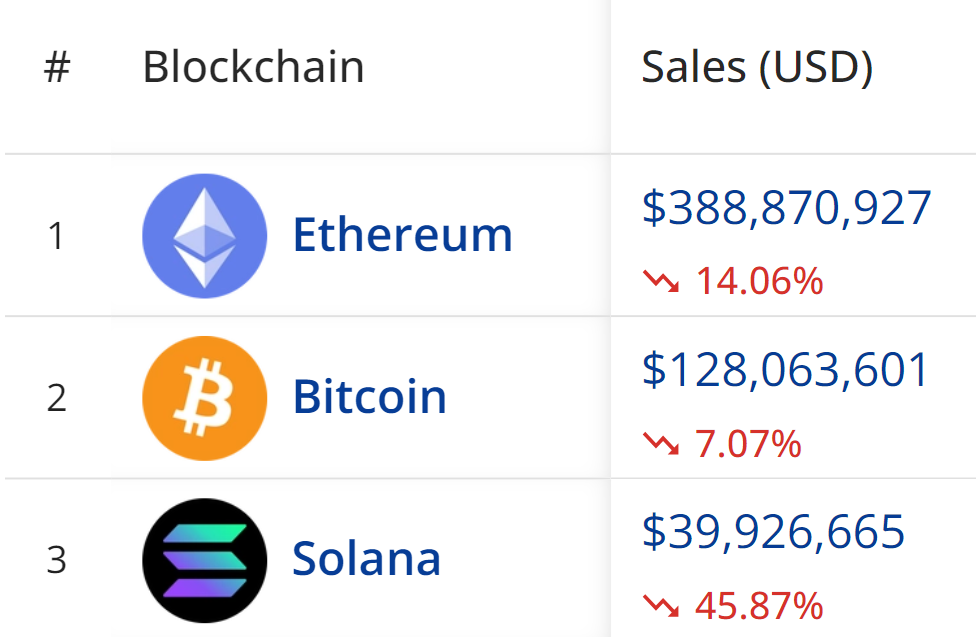Viewport: 976px width, 637px height.
Task: Click the 7.07% change for Bitcoin
Action: [x=748, y=444]
